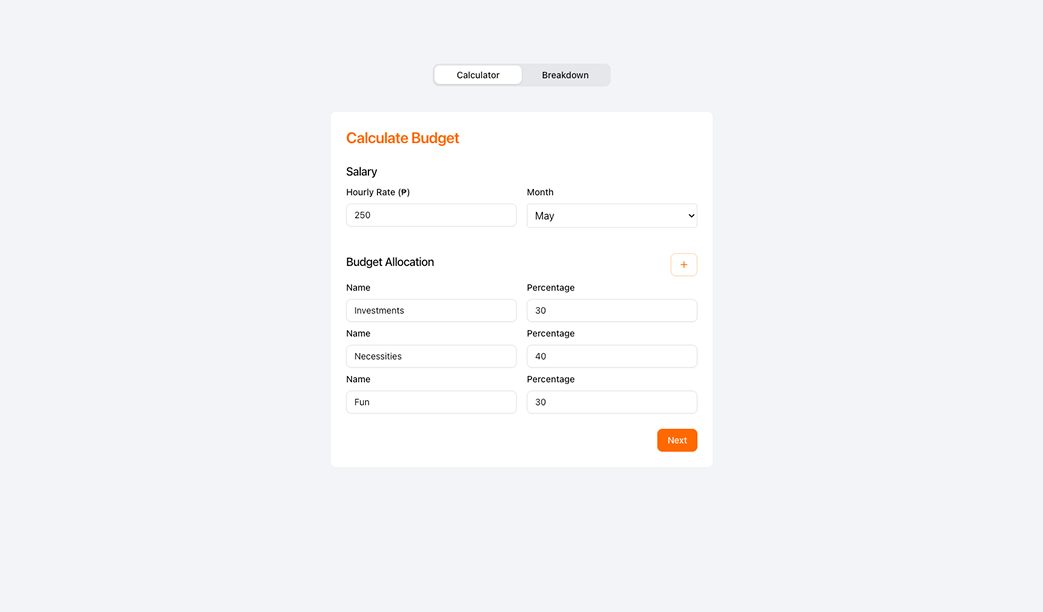Click the Hourly Rate input field
Viewport: 1043px width, 612px height.
(x=430, y=214)
